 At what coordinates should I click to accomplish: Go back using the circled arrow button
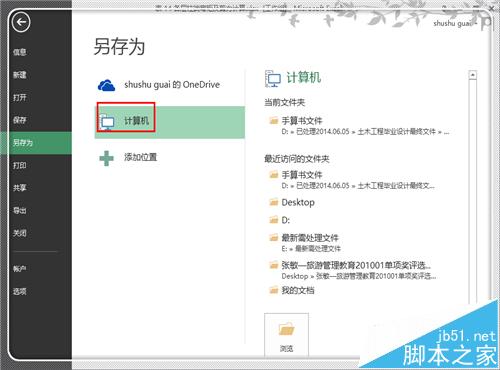(21, 22)
